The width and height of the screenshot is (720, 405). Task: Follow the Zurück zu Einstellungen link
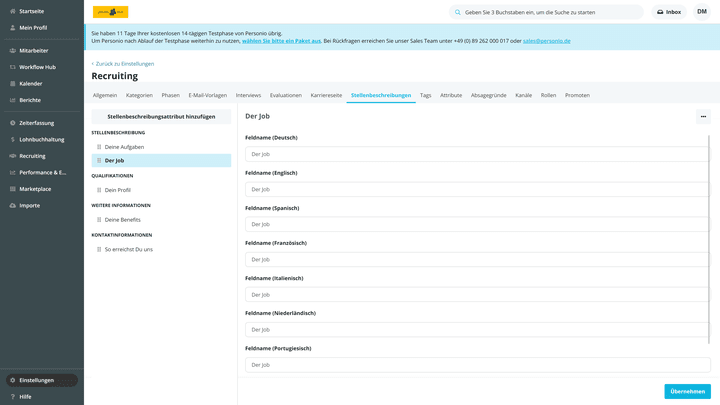123,63
